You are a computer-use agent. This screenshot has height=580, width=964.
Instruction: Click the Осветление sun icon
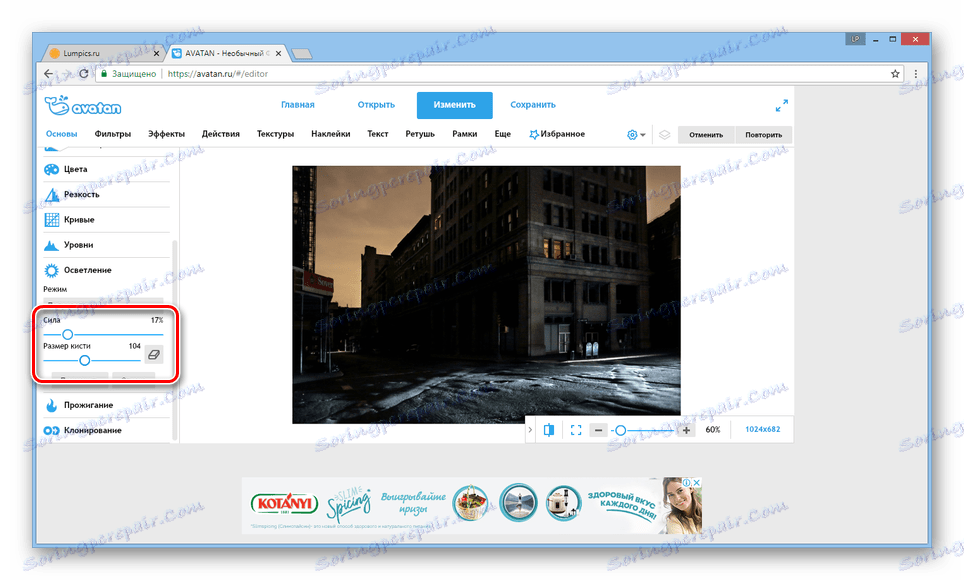[52, 270]
